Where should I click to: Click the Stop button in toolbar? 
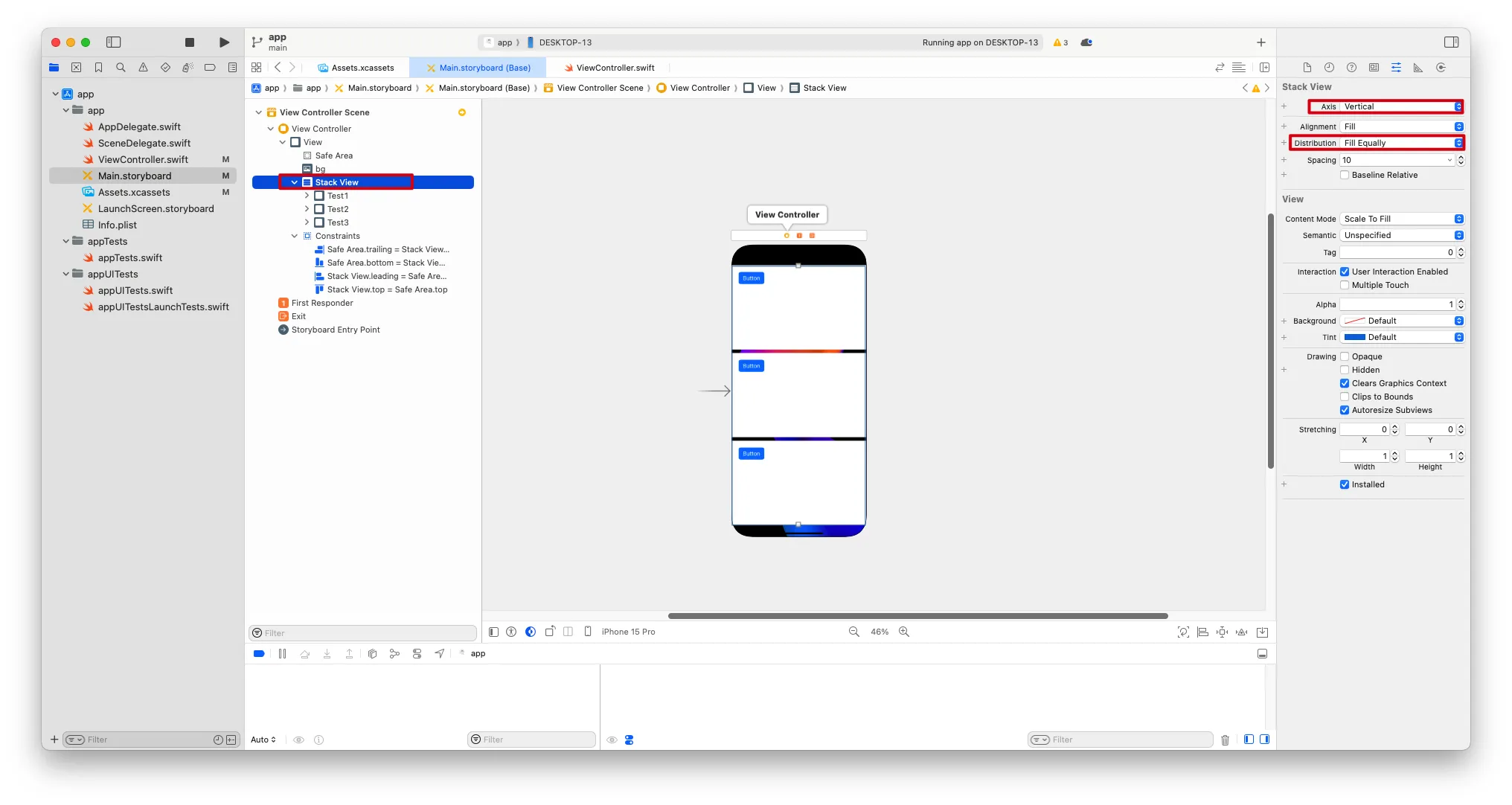[190, 42]
